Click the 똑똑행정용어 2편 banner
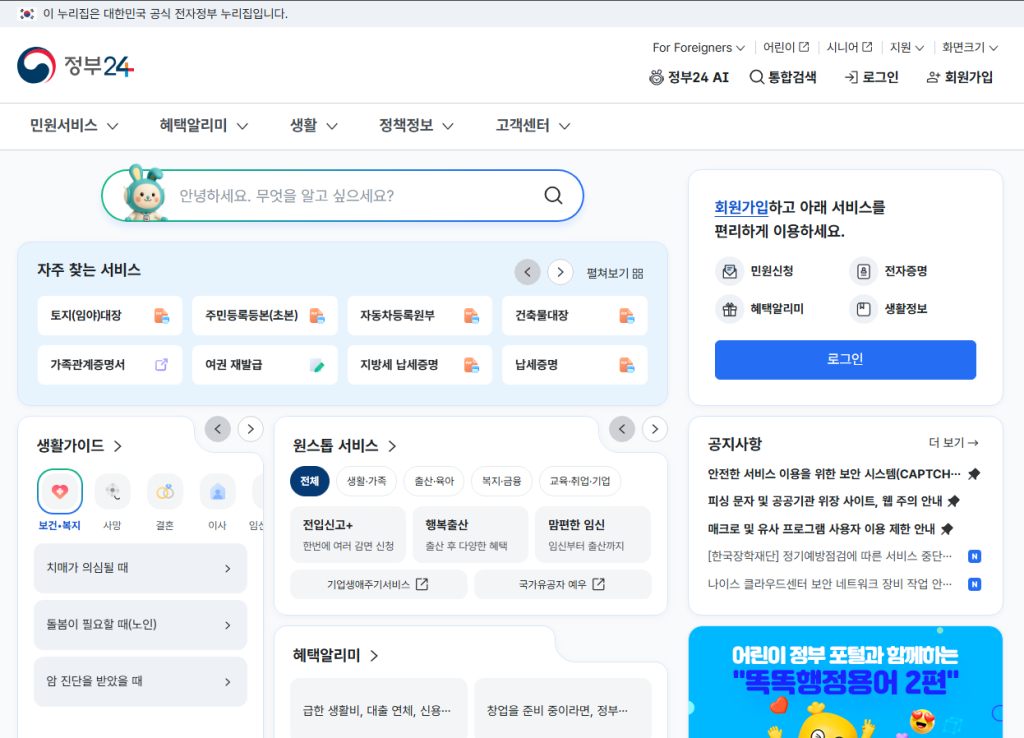Screen dimensions: 1024x738 (x=845, y=682)
